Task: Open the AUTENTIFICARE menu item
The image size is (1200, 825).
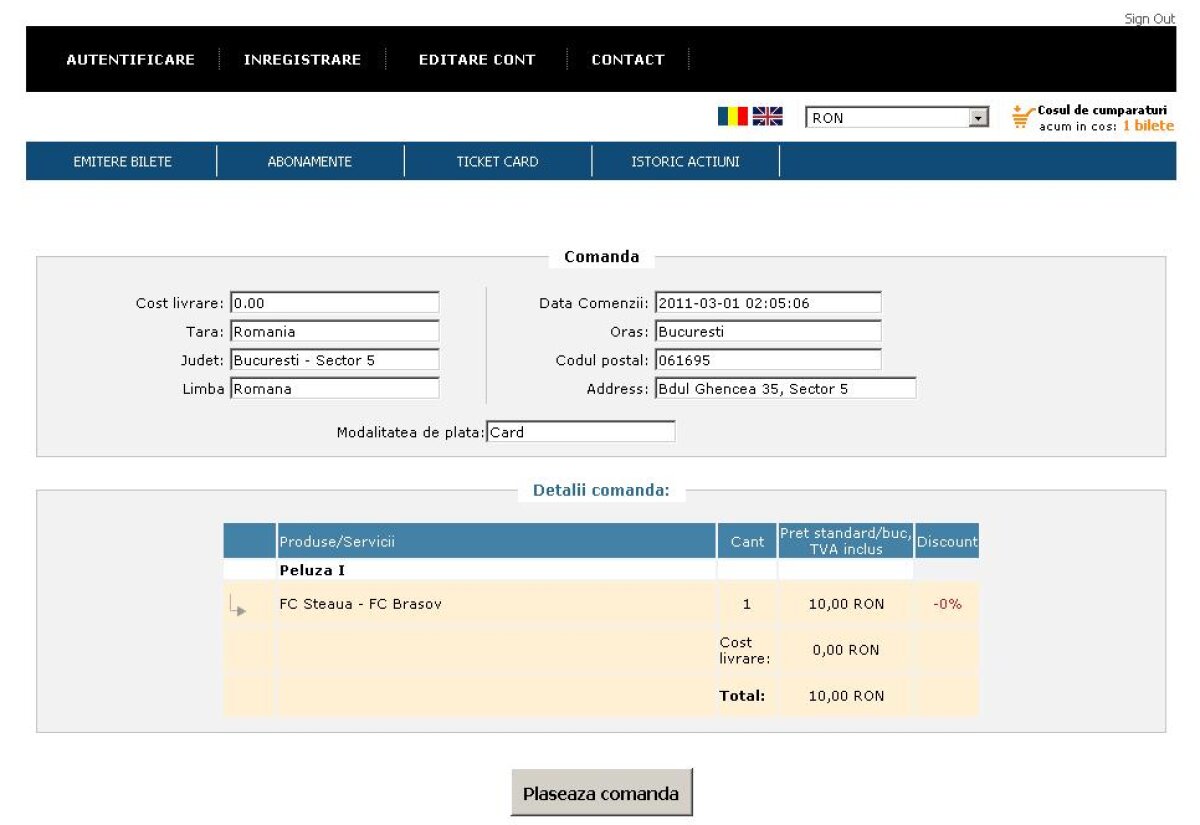Action: tap(130, 59)
